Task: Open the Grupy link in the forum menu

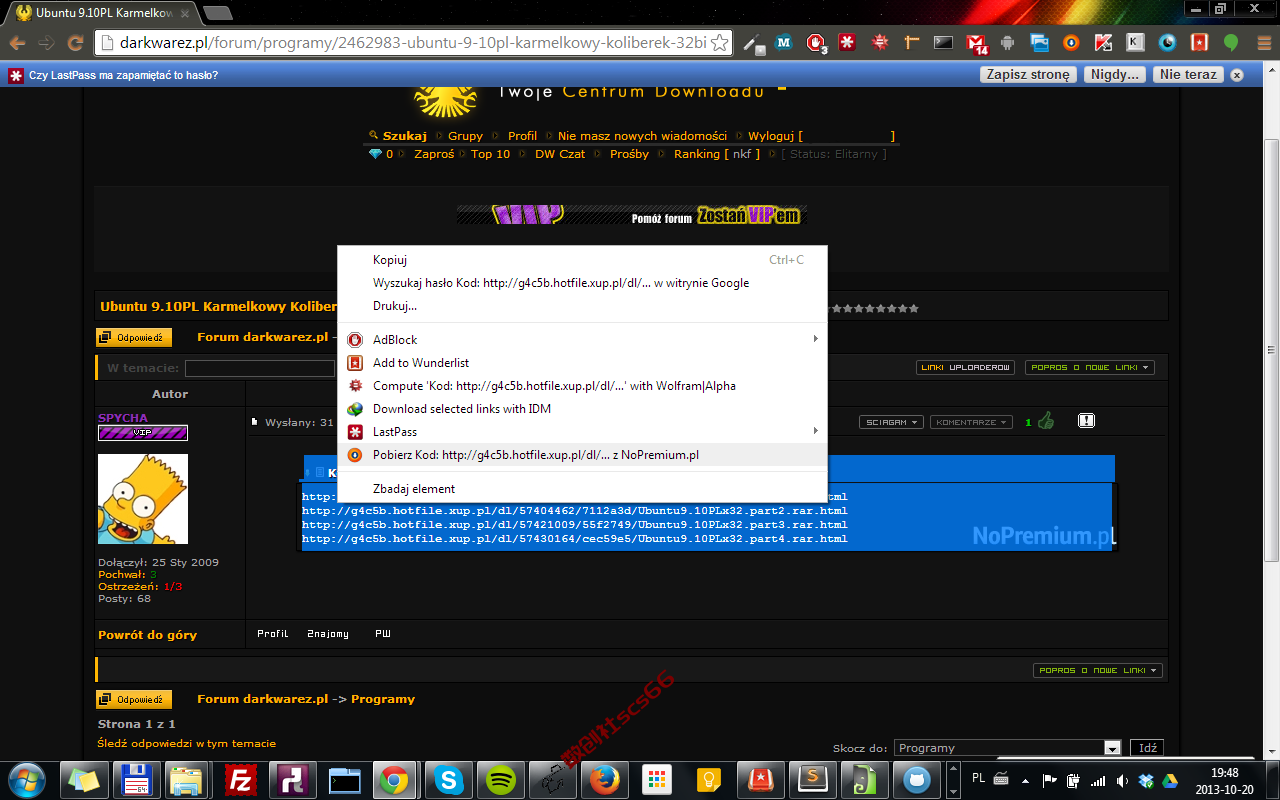Action: 465,136
